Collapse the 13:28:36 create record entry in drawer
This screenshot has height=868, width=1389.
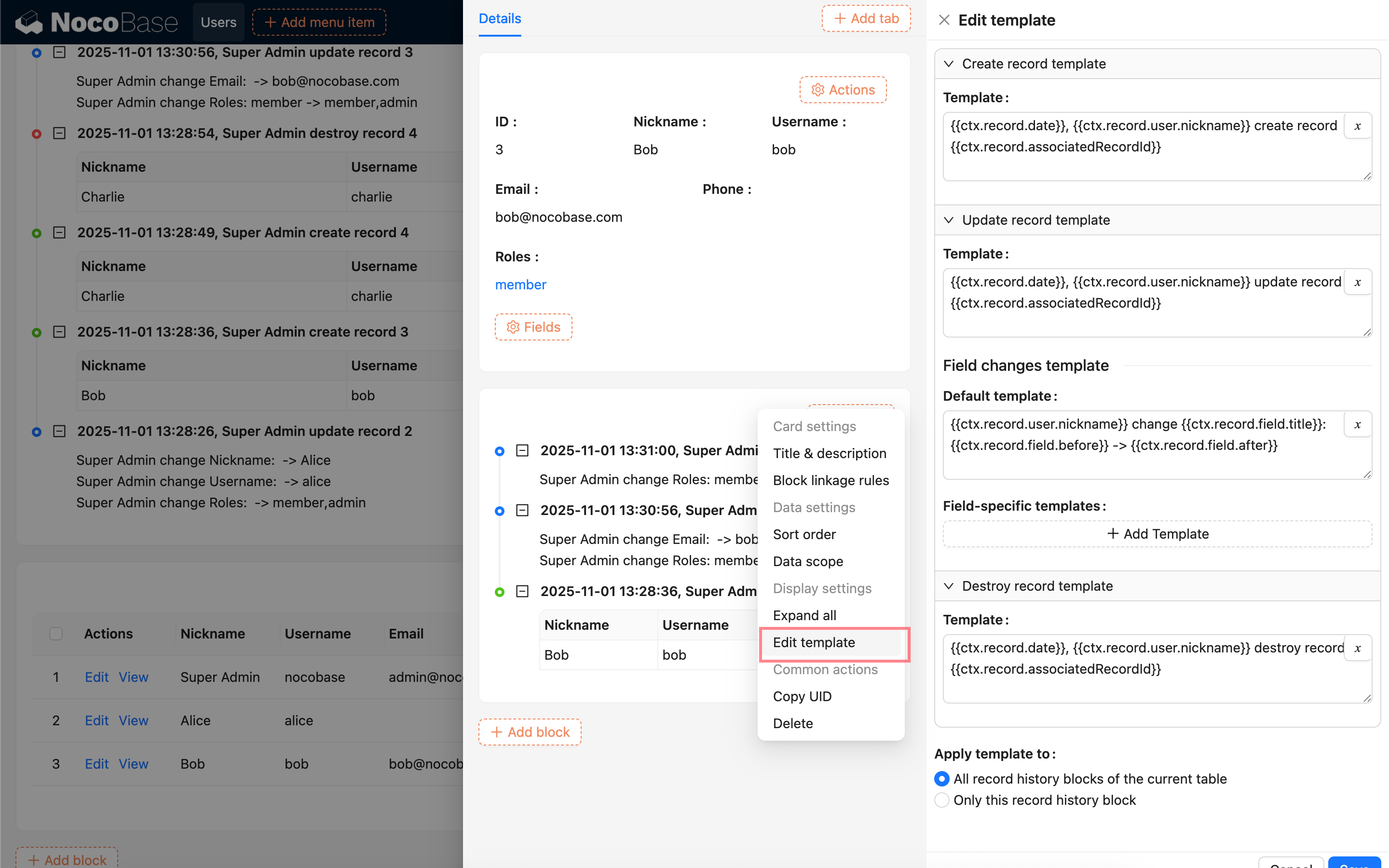[x=522, y=591]
